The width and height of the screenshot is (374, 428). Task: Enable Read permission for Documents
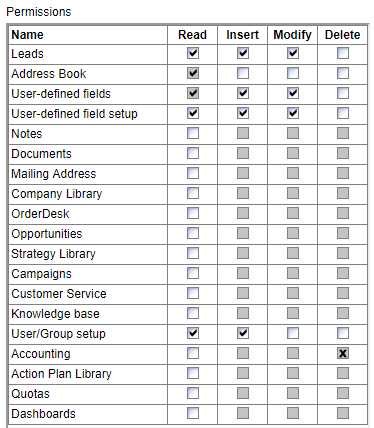193,153
